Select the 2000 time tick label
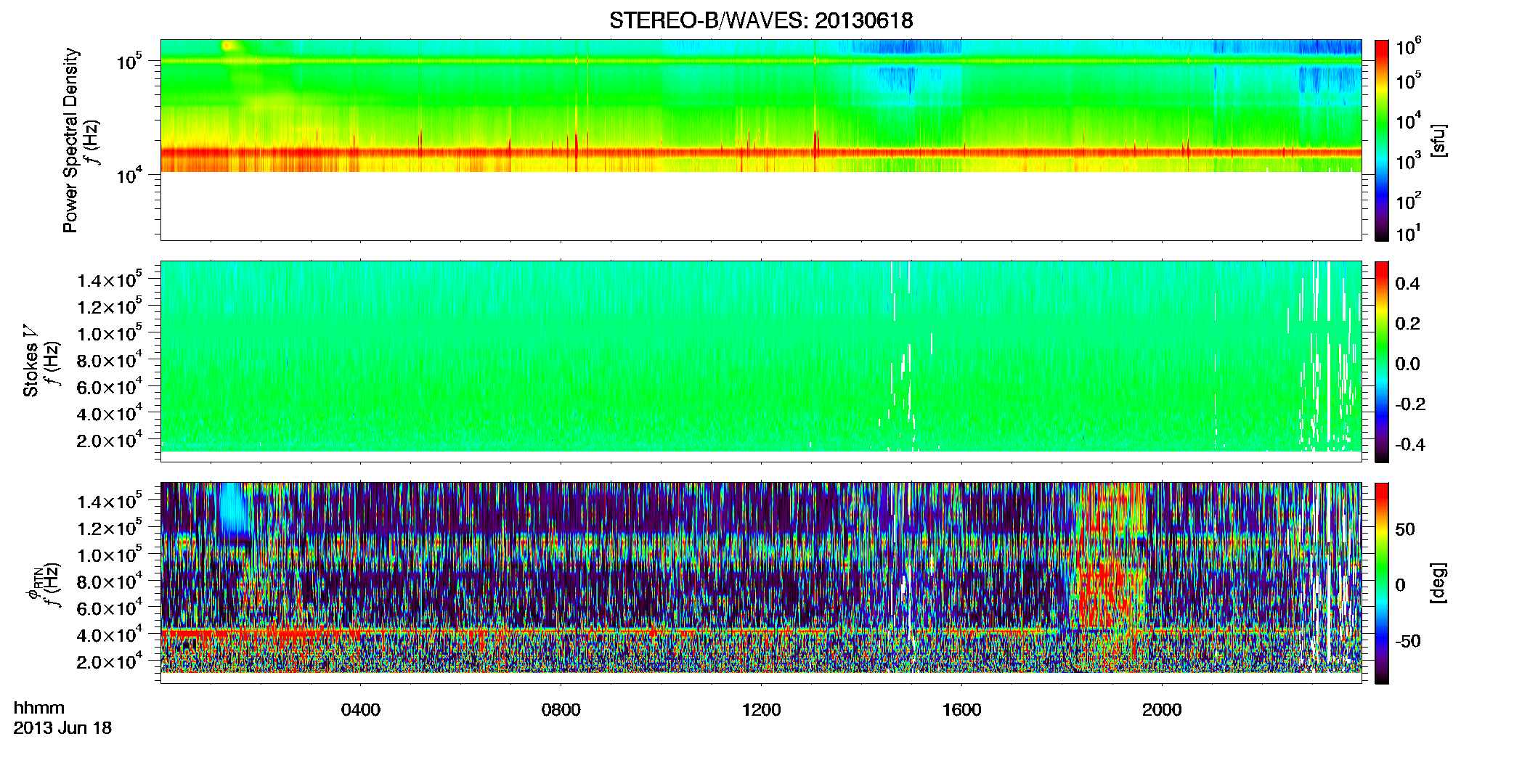Screen dimensions: 1522x784 [1162, 710]
